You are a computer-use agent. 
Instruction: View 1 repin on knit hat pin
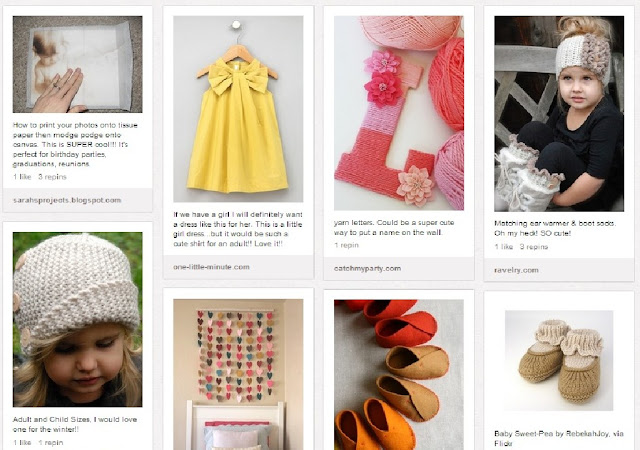(x=51, y=442)
